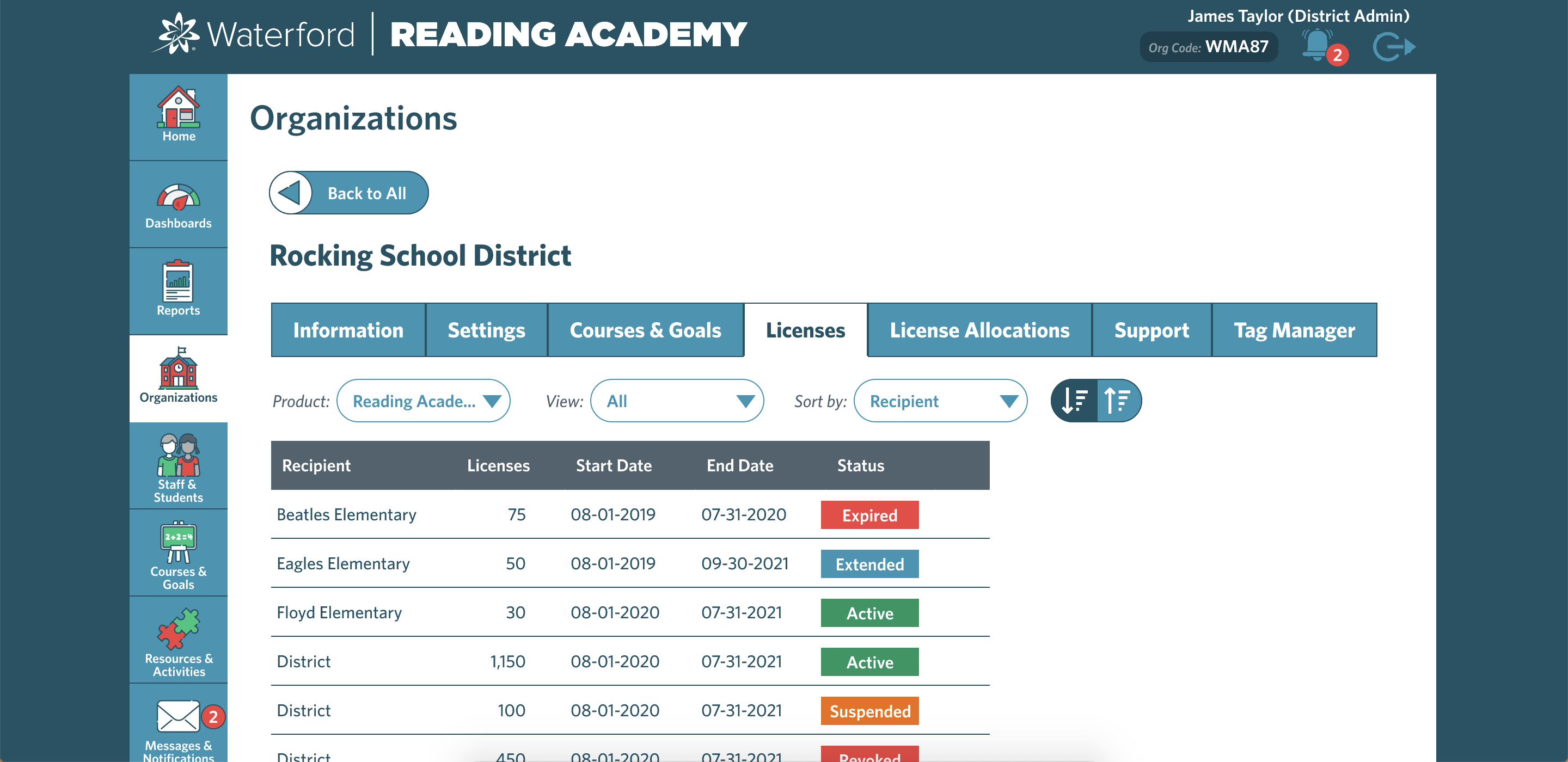Expand the Product dropdown filter
The image size is (1568, 762).
pyautogui.click(x=422, y=401)
